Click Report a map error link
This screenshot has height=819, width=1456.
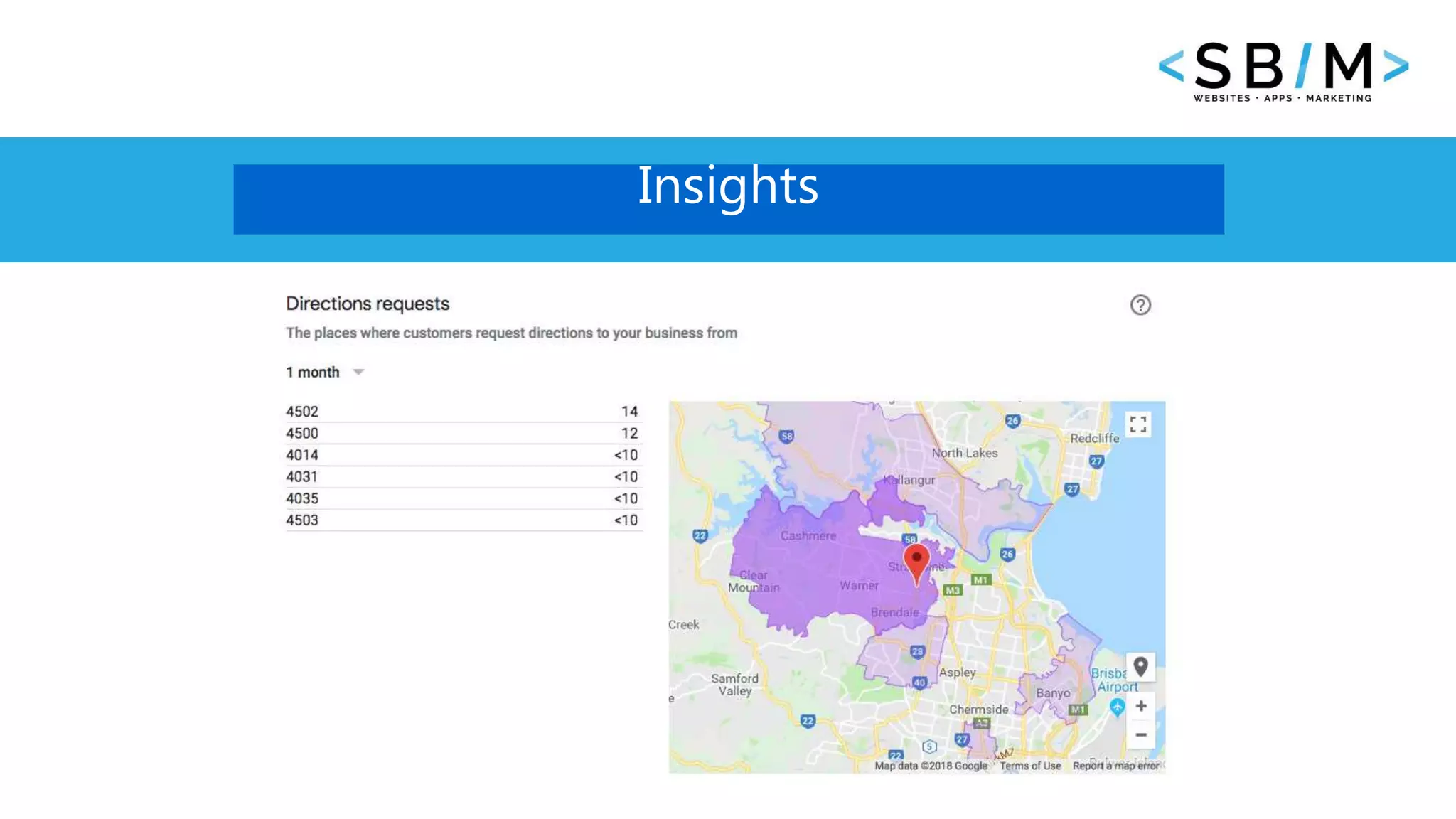1115,766
